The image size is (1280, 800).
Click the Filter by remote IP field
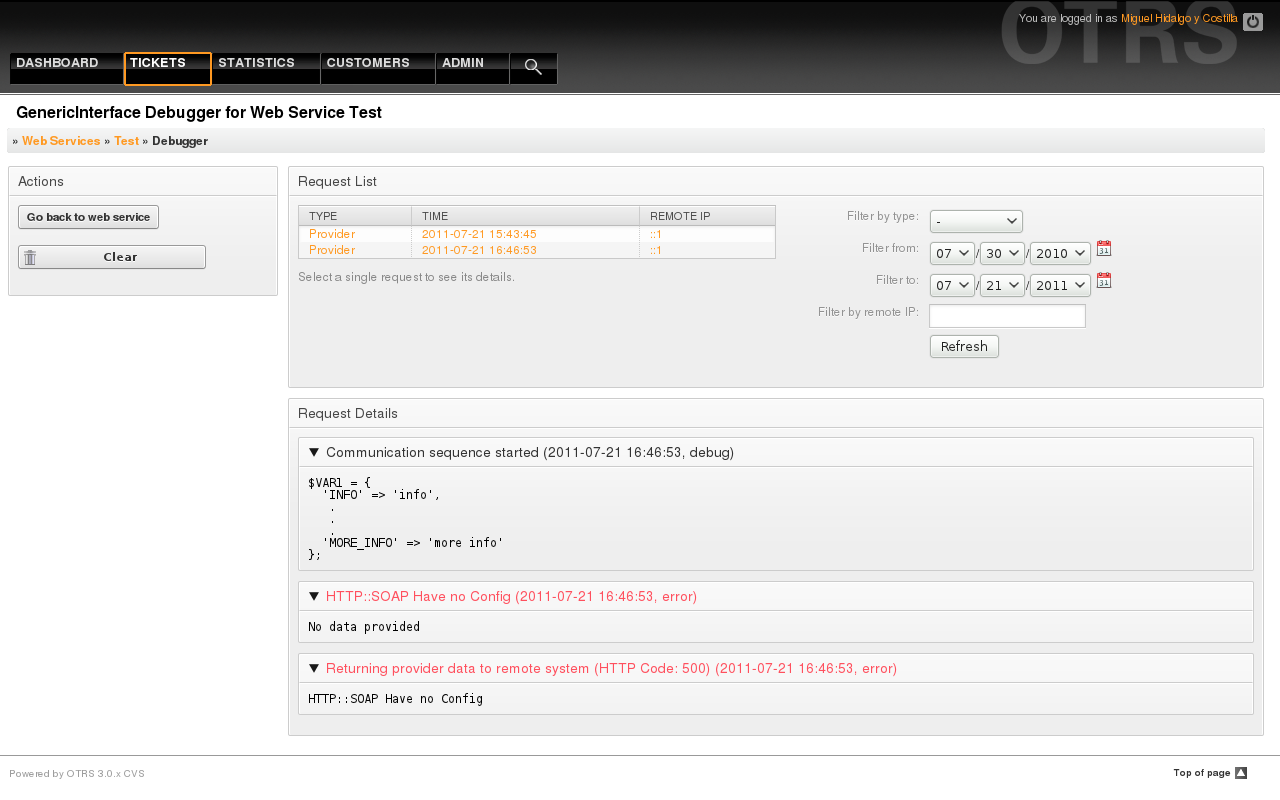1007,317
